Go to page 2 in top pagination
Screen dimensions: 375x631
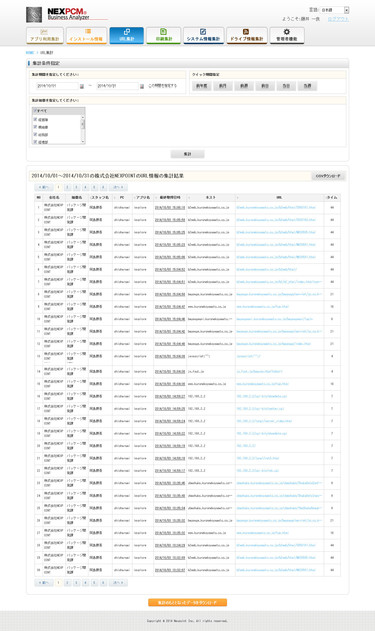point(68,187)
